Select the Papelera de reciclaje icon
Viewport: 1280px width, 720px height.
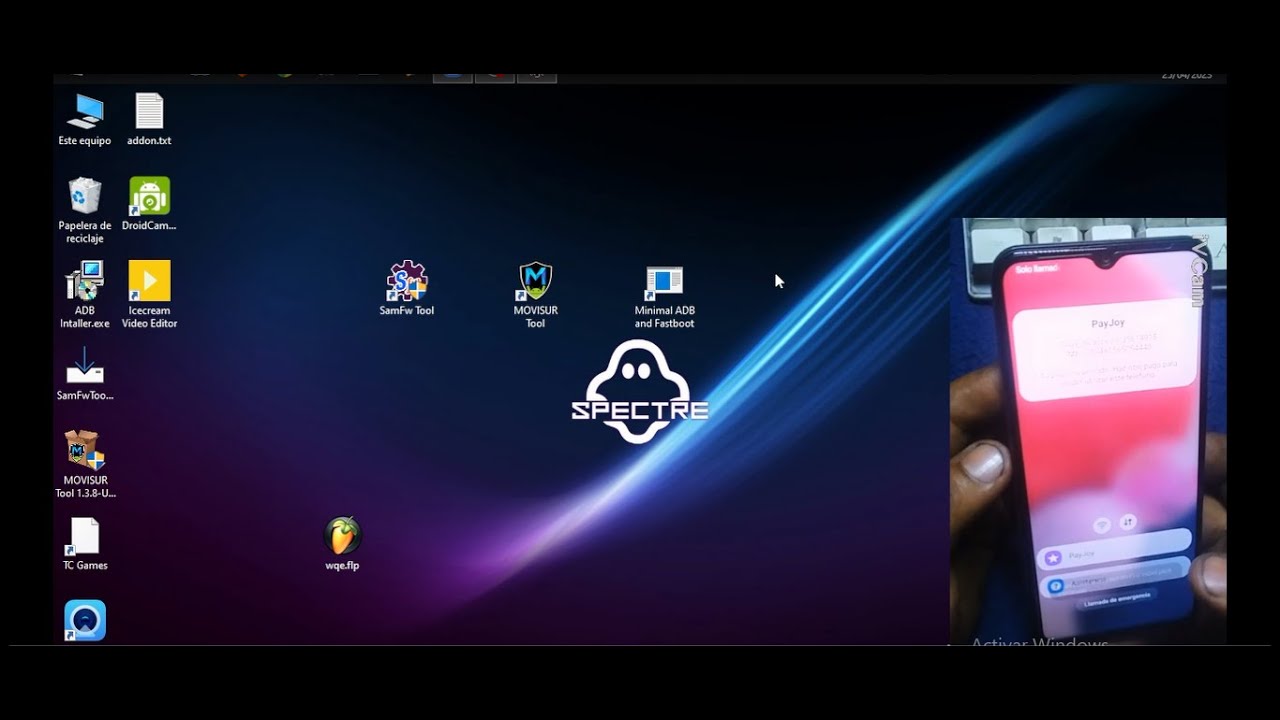click(85, 210)
